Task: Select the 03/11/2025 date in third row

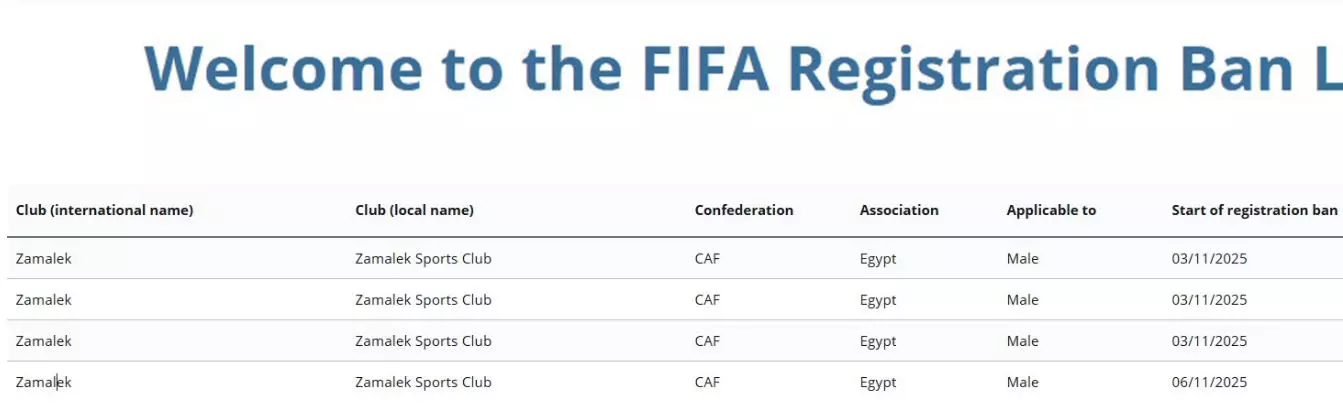Action: tap(1209, 341)
